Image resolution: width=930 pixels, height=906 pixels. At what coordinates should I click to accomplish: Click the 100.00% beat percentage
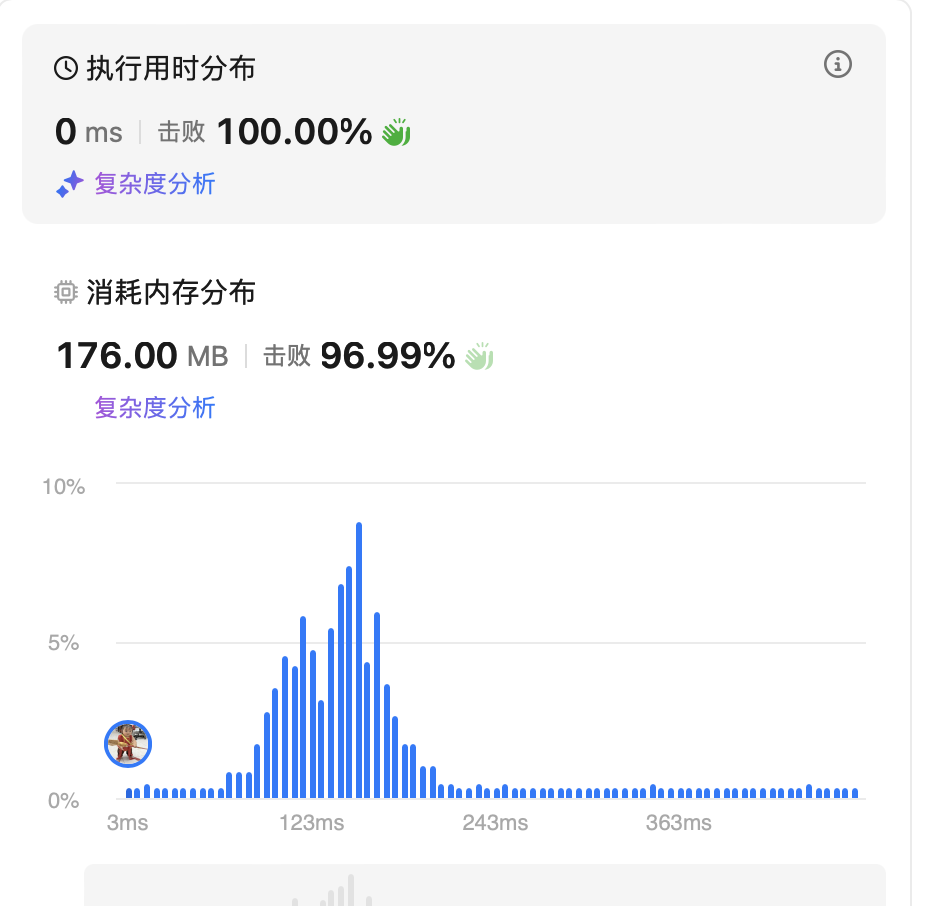(295, 132)
